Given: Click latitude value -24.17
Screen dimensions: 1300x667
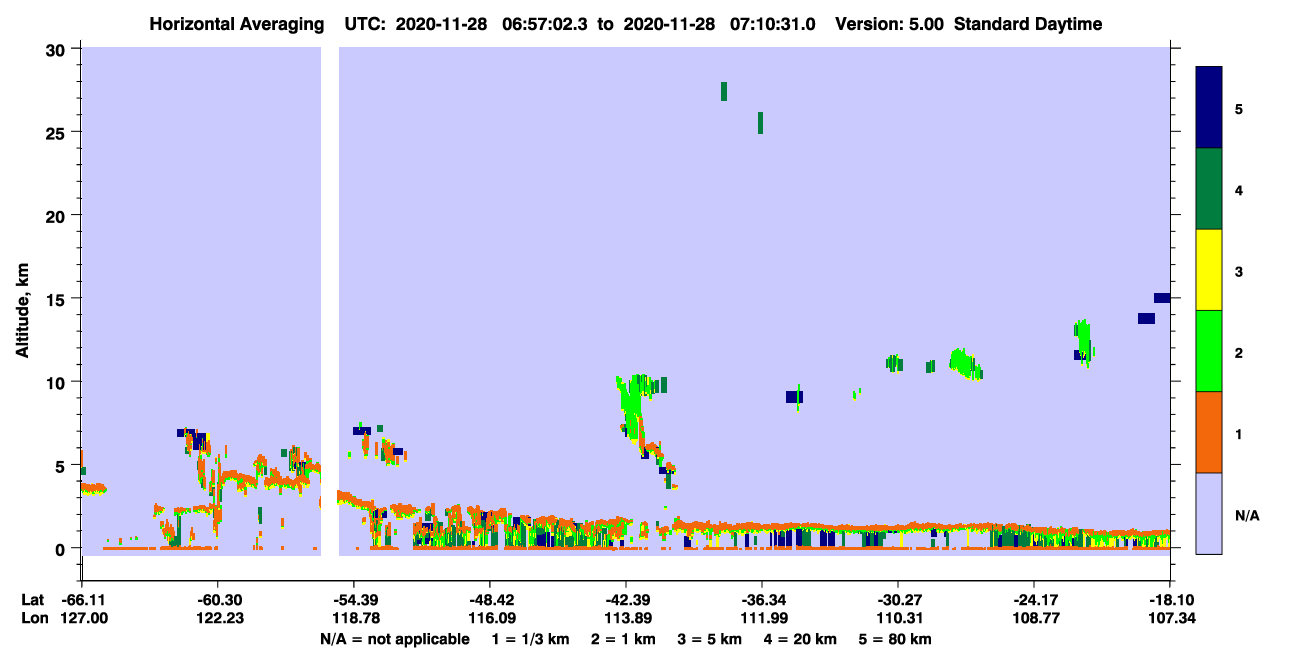Looking at the screenshot, I should (x=1034, y=599).
